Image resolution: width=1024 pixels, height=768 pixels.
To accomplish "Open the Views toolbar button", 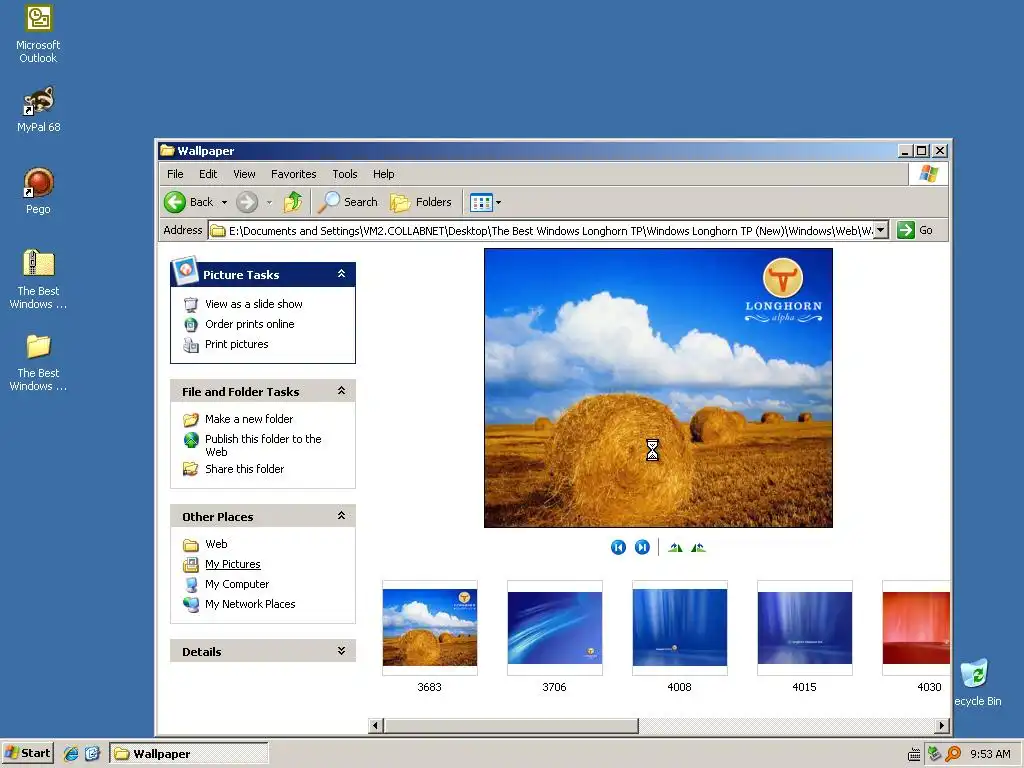I will click(481, 202).
